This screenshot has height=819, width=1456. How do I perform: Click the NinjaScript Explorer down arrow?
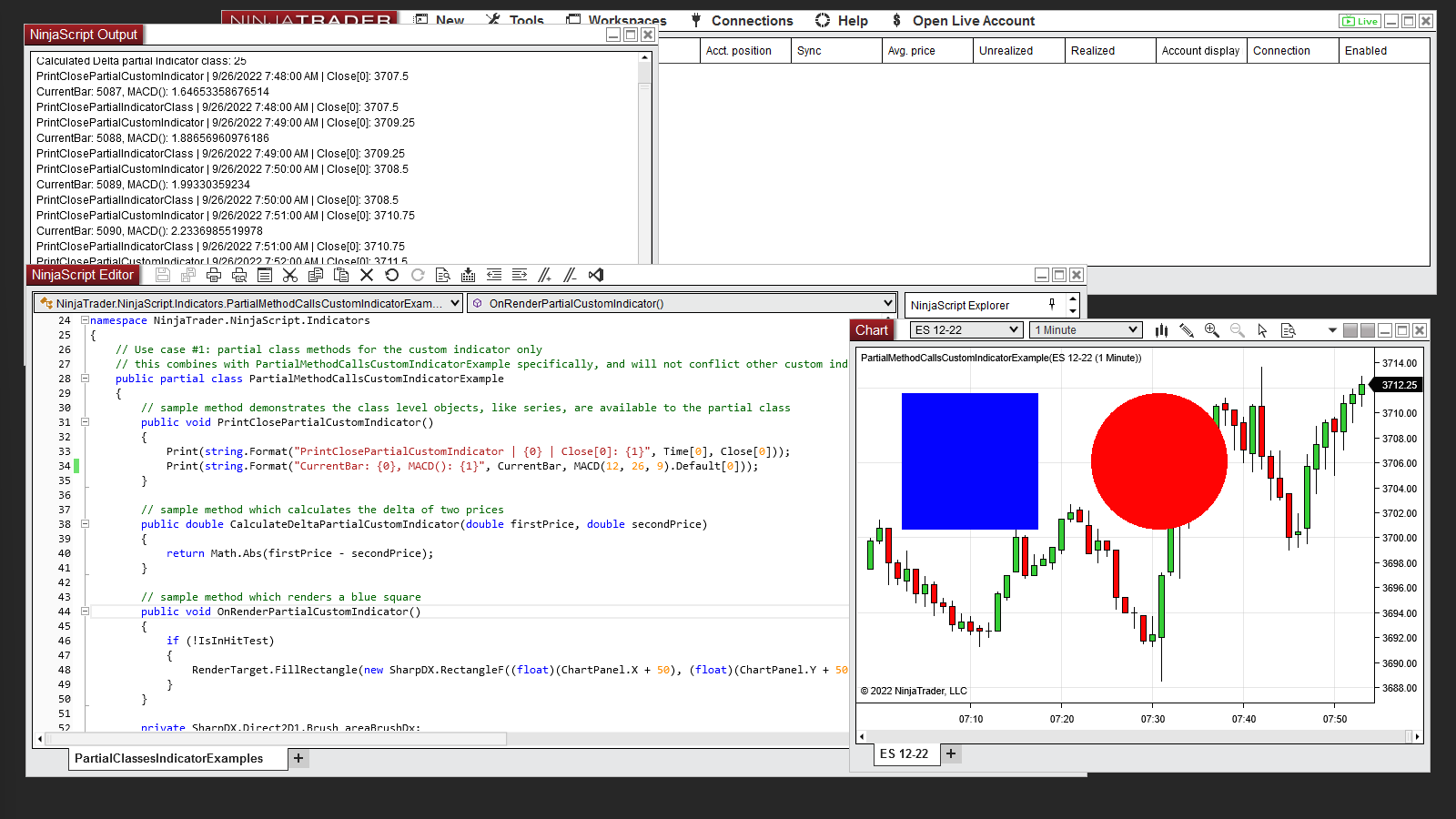[1073, 311]
